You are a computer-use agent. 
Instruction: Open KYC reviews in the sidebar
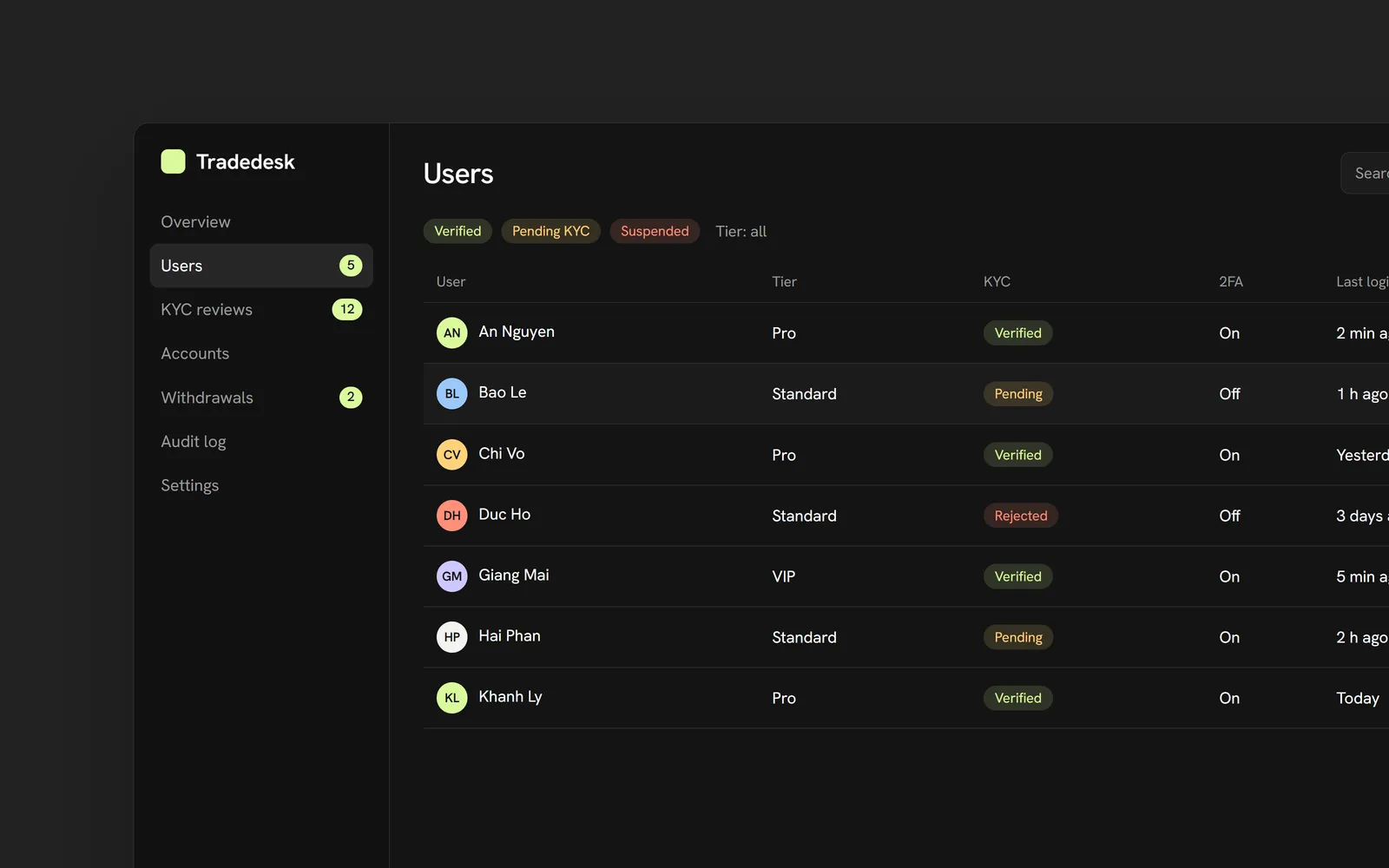click(261, 309)
